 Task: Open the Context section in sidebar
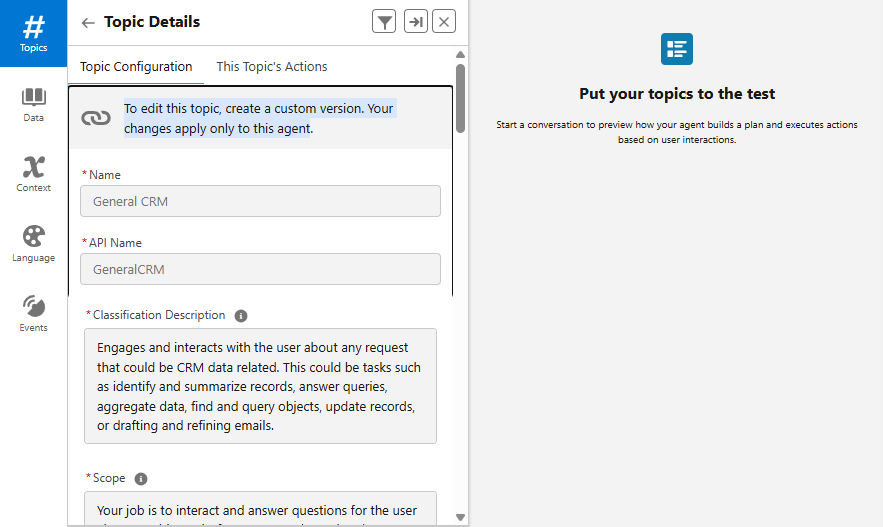pyautogui.click(x=33, y=174)
